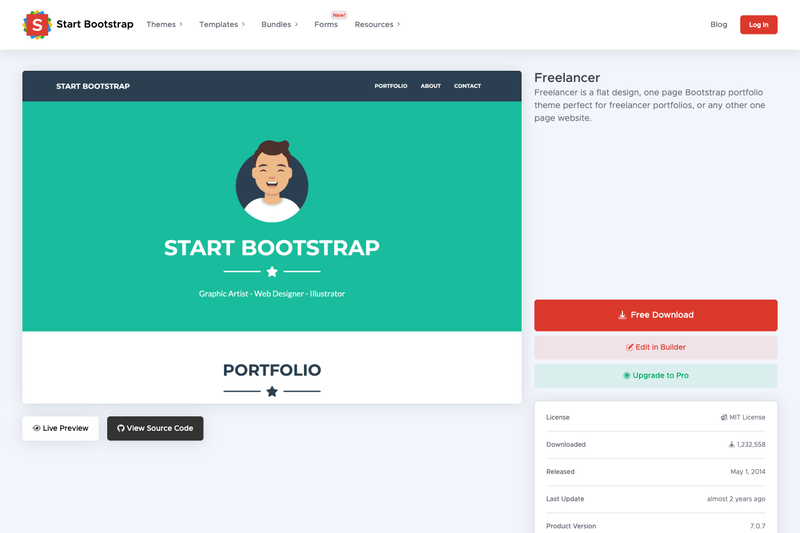The image size is (800, 533).
Task: Click the Free Download button
Action: (x=656, y=315)
